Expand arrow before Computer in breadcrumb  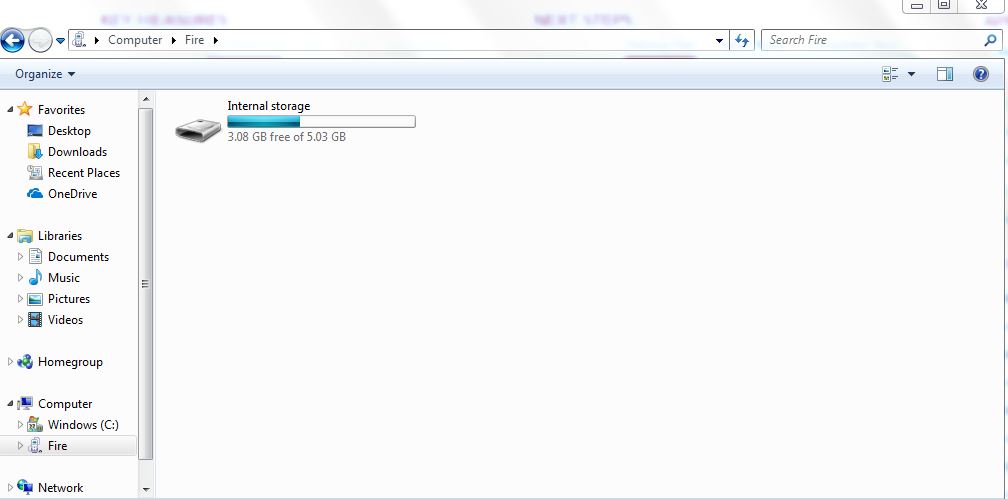[x=97, y=40]
